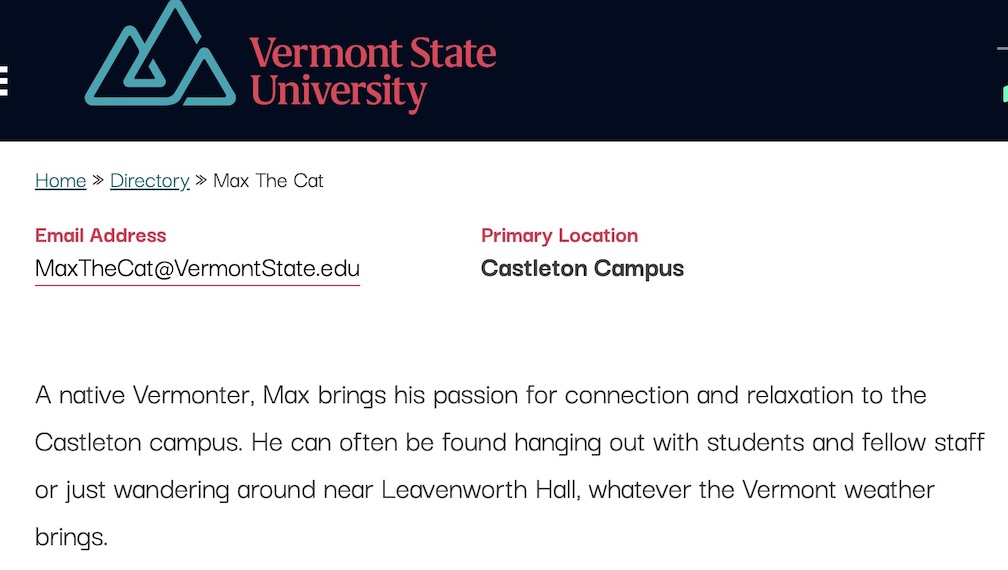Click the final word "brings." in the bio
The image size is (1008, 570).
[71, 537]
